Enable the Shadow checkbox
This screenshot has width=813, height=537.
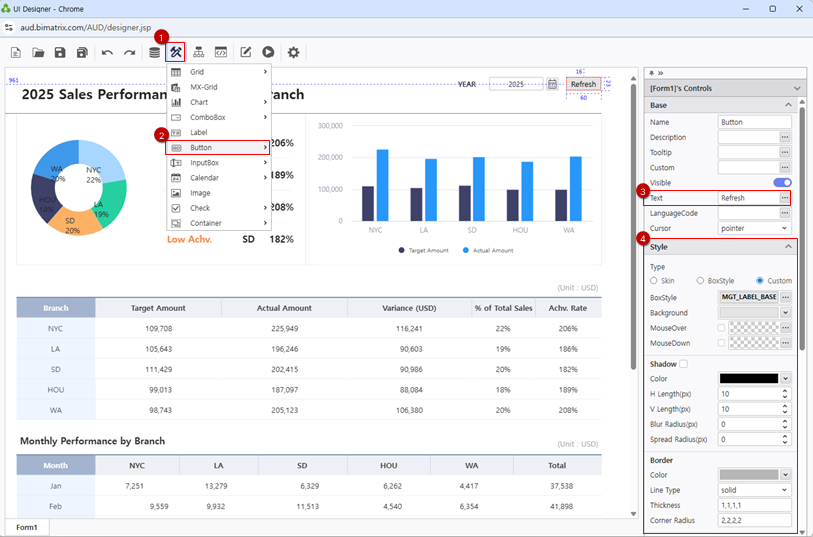[x=684, y=364]
